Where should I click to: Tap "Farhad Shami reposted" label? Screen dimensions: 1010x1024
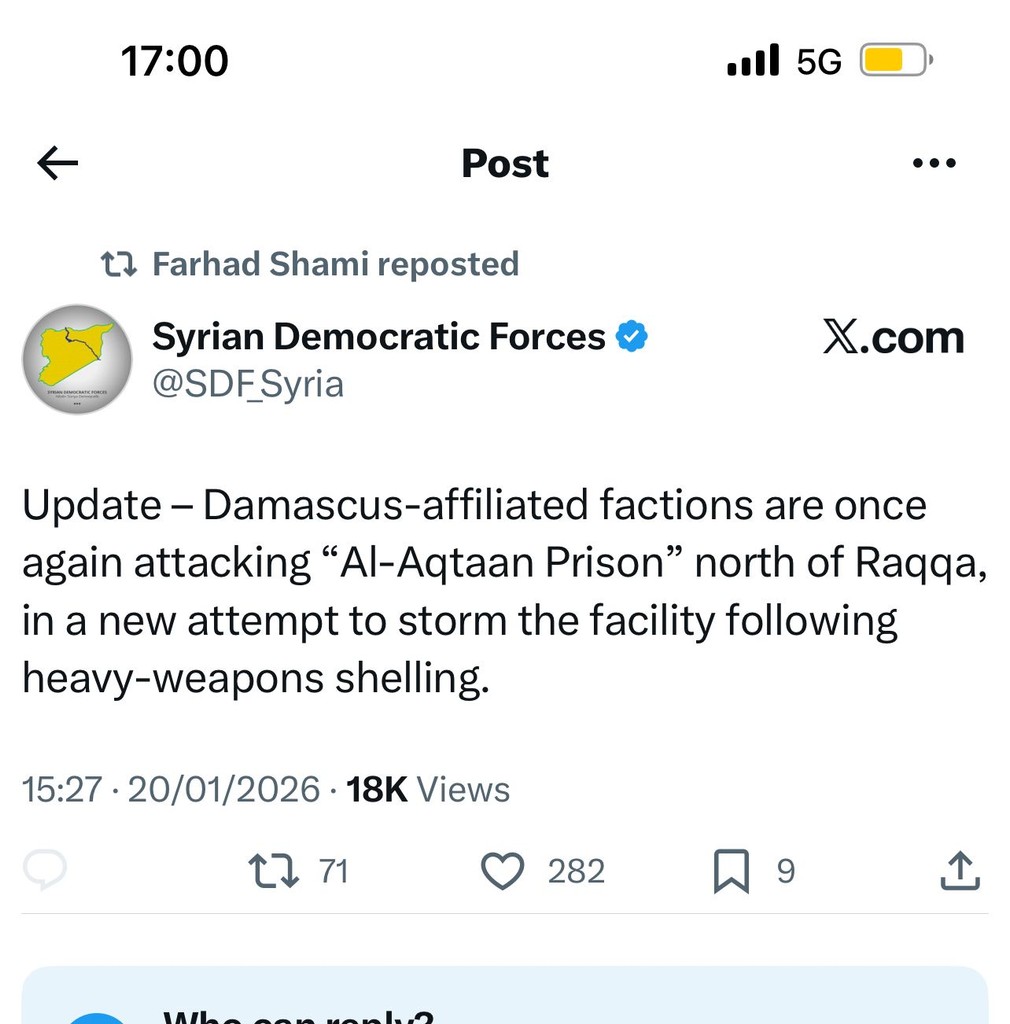tap(335, 264)
